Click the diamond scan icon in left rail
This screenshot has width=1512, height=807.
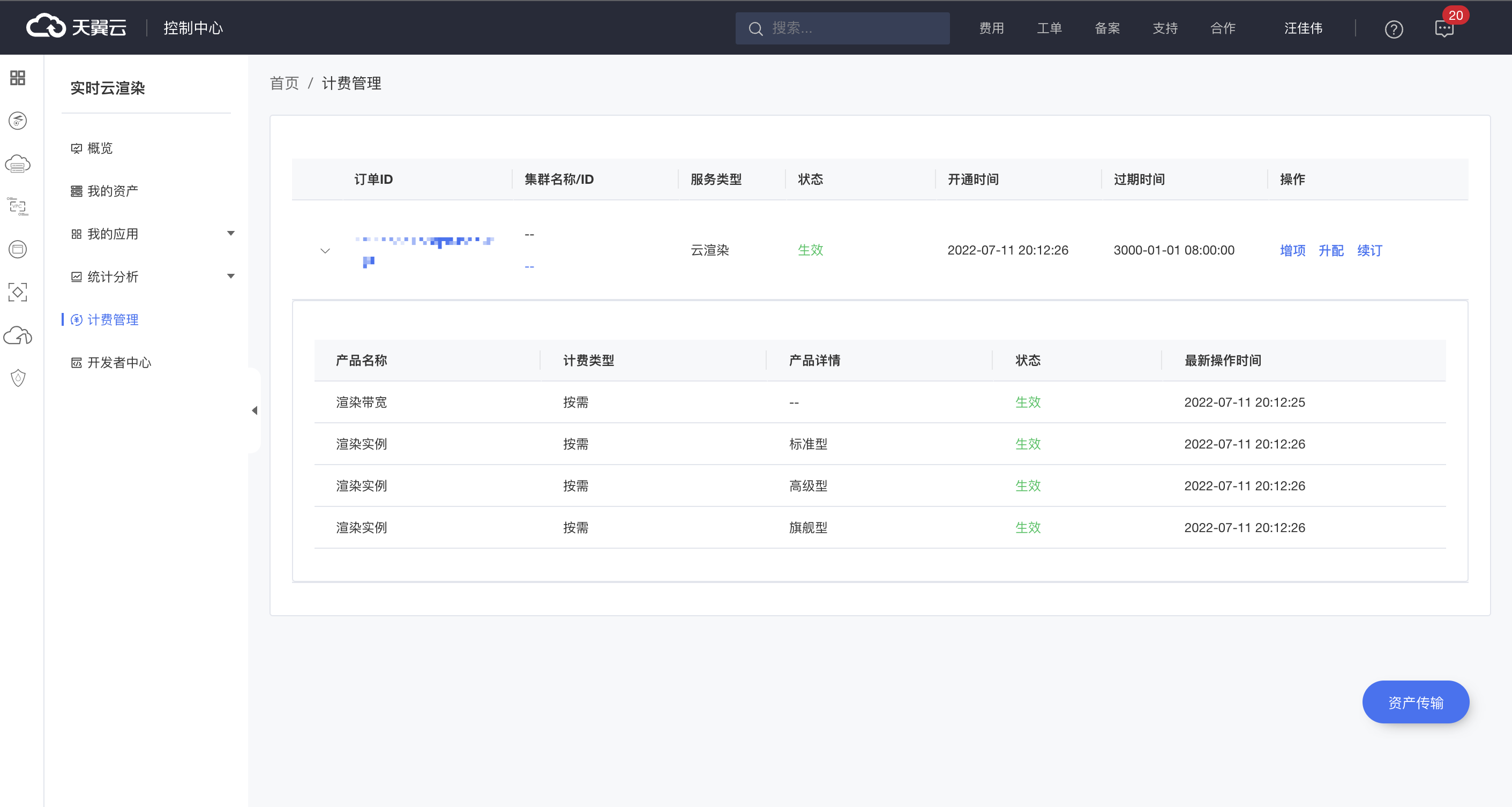click(x=18, y=292)
